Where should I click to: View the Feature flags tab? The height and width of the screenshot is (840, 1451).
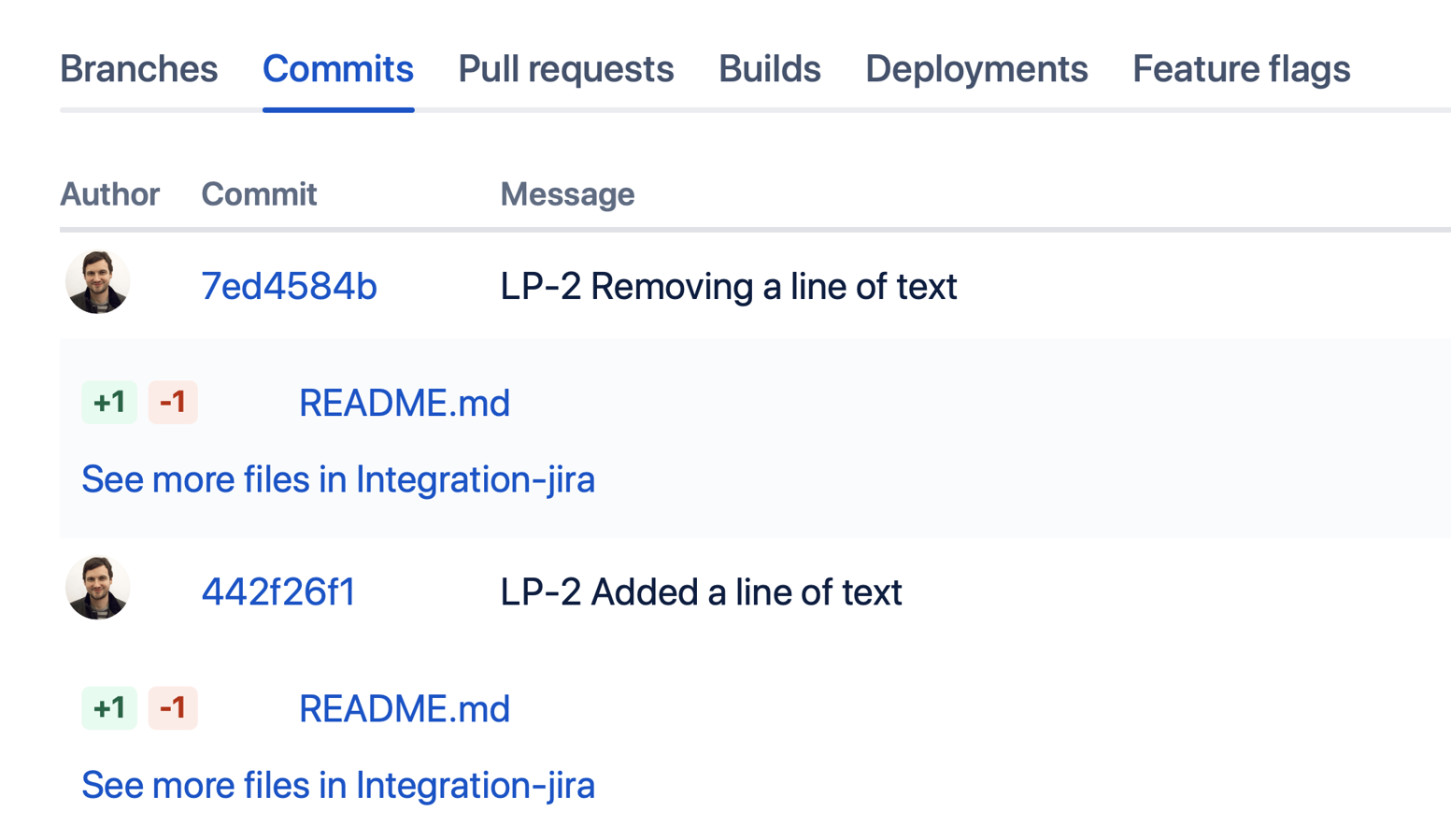[1241, 69]
